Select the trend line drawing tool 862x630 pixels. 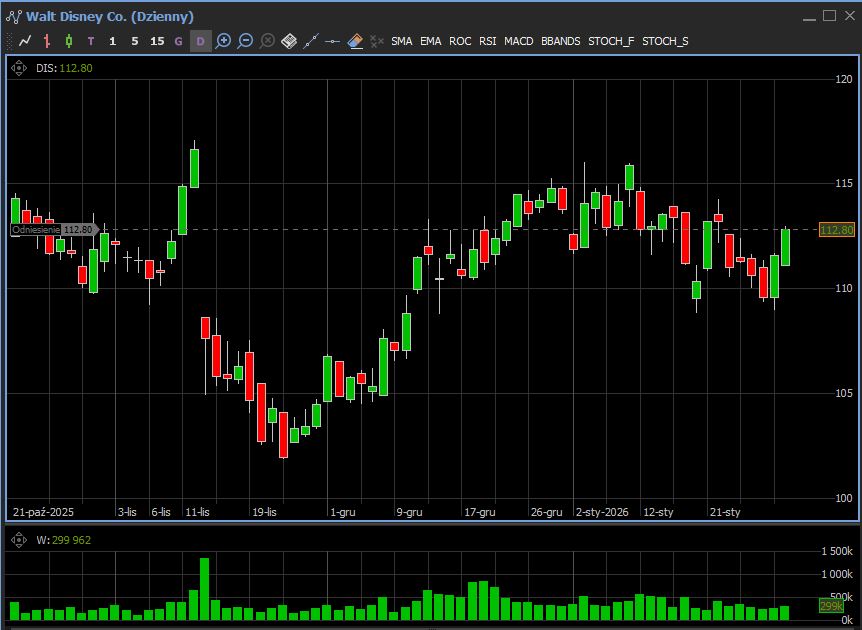click(x=311, y=41)
